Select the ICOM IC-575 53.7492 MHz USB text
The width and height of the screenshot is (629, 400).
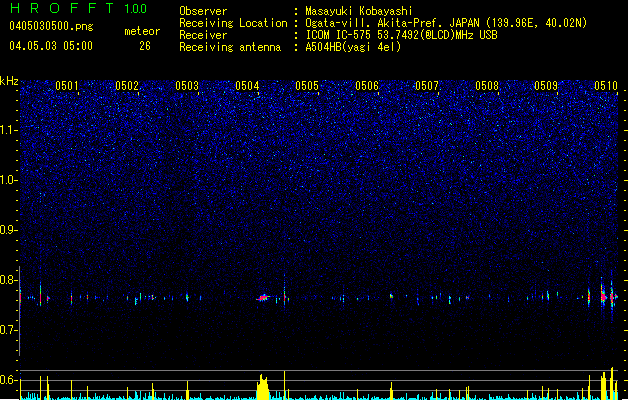pyautogui.click(x=402, y=35)
